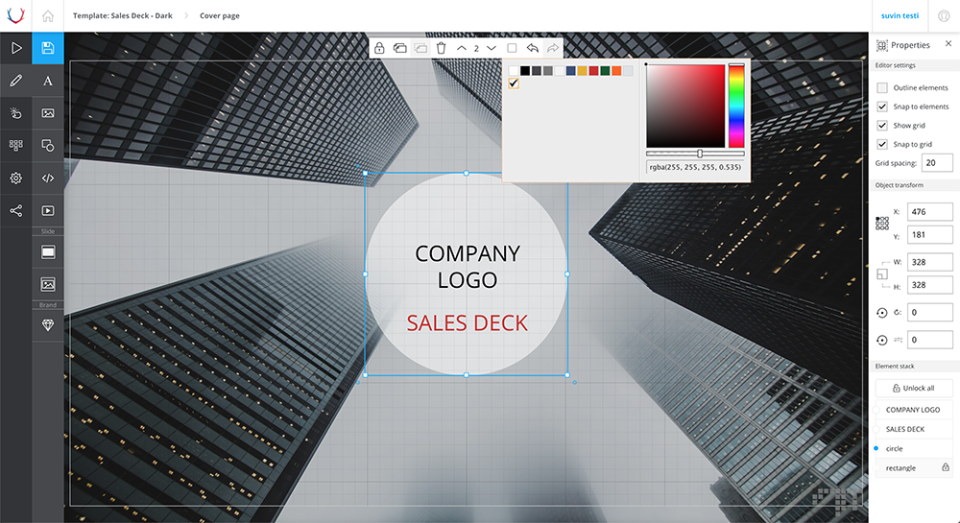
Task: Open the interactions hand-click tool
Action: [x=16, y=113]
